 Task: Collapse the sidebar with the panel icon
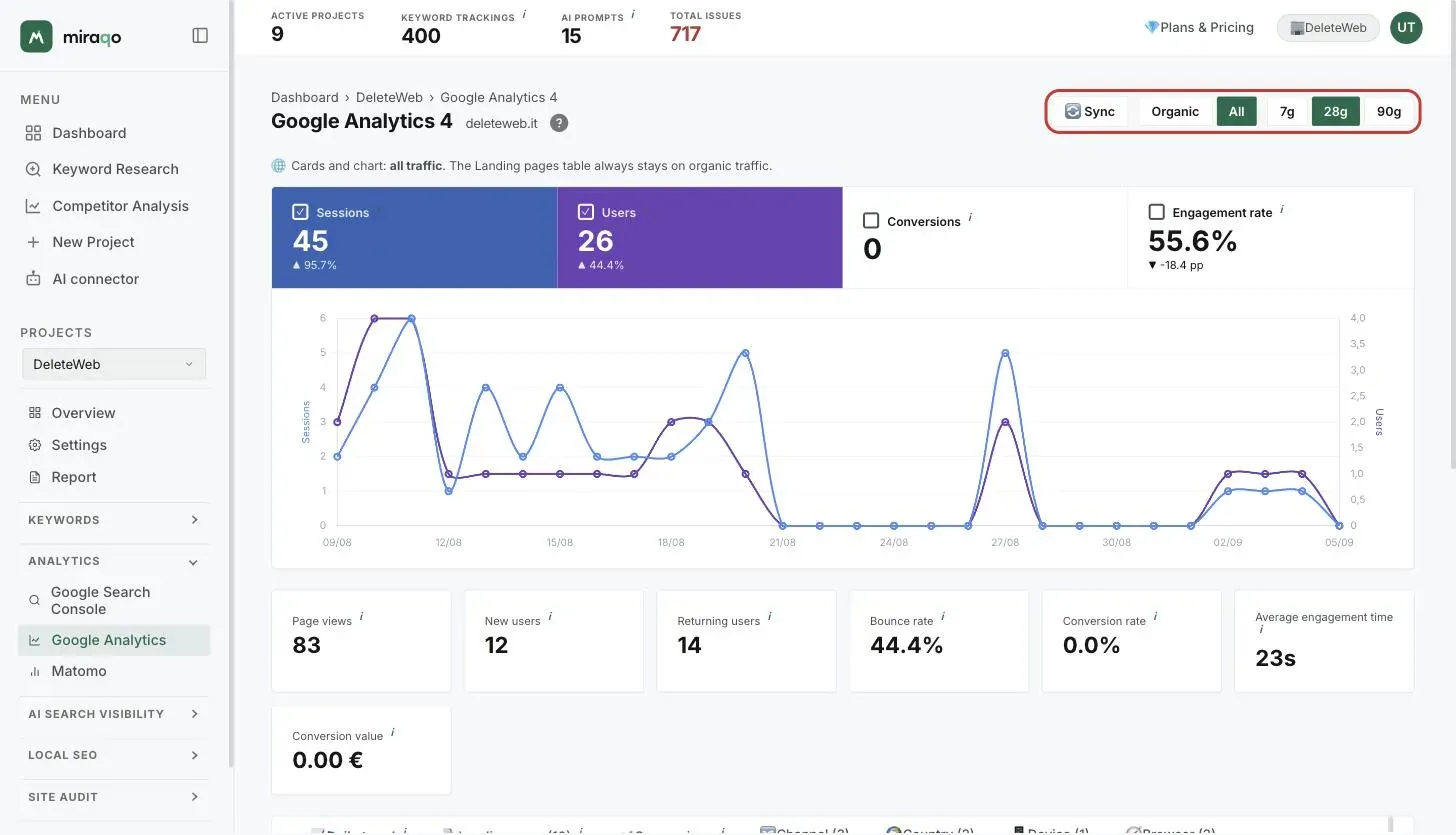coord(200,36)
